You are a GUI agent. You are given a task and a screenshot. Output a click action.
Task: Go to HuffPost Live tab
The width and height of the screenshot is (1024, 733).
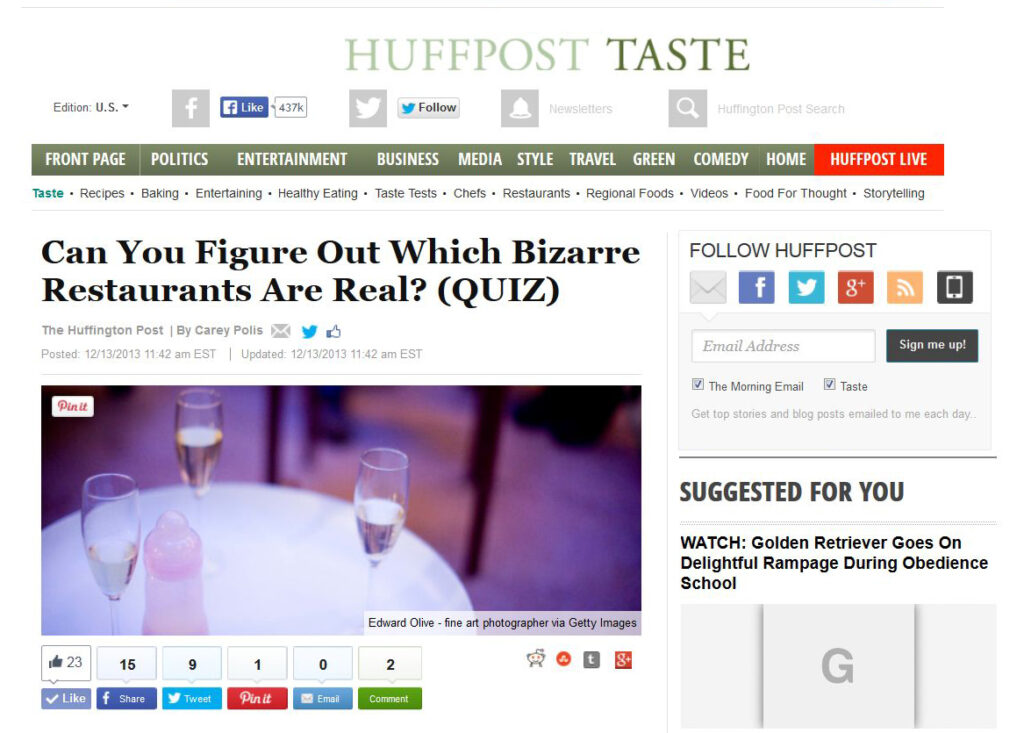[878, 159]
